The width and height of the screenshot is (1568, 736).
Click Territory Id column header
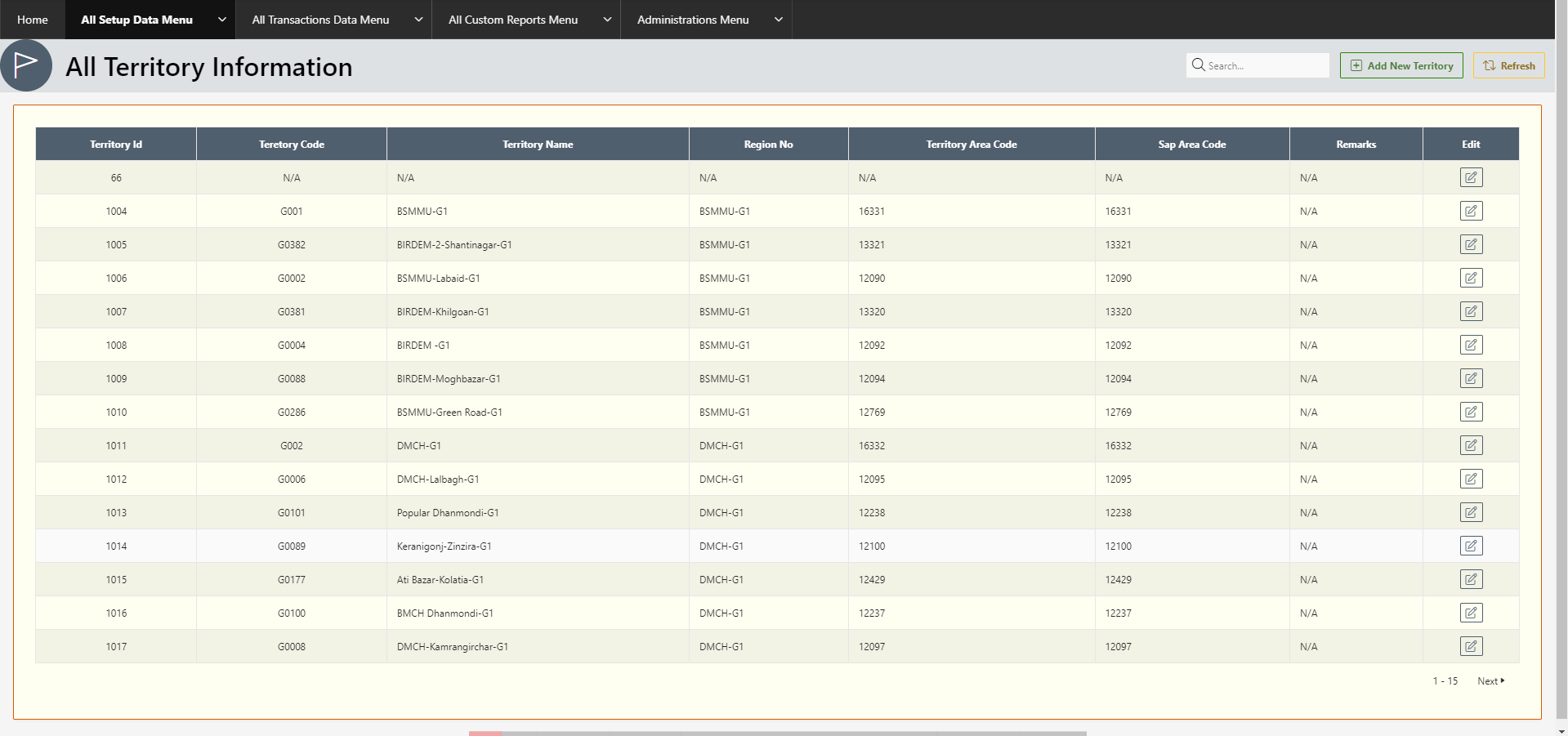[x=116, y=144]
